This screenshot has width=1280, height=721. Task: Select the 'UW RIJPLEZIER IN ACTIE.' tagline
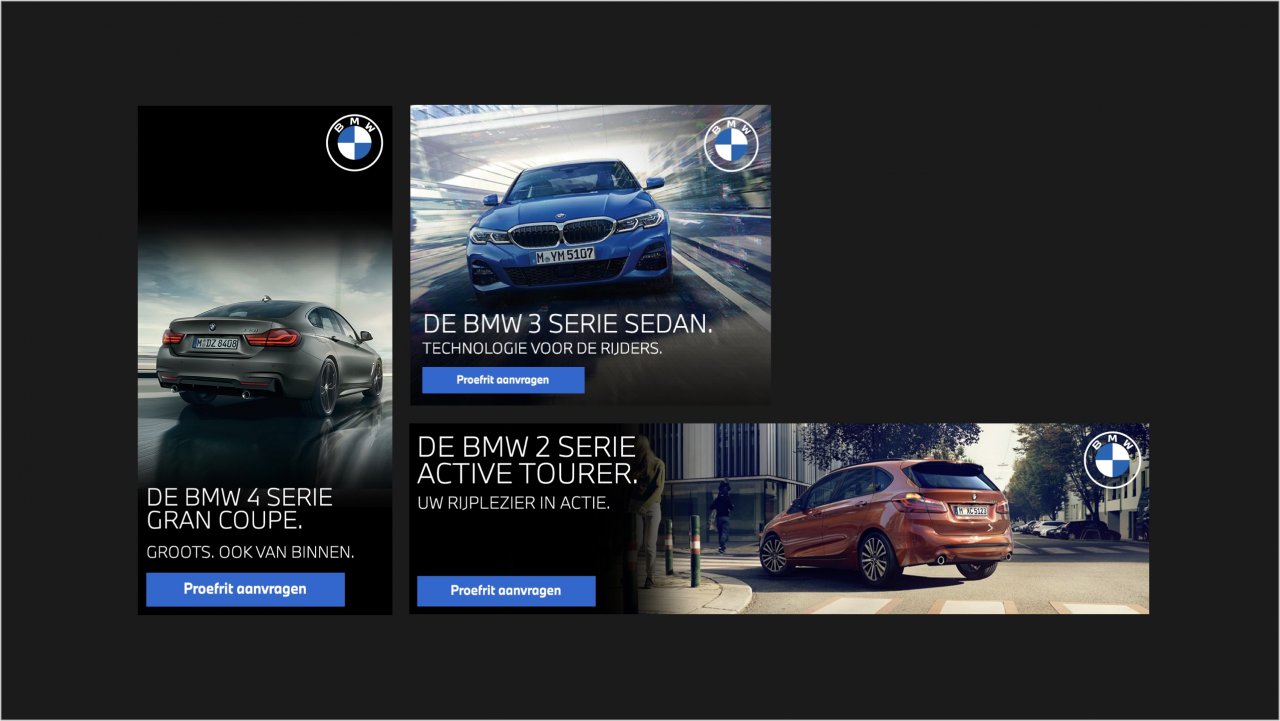pos(513,503)
